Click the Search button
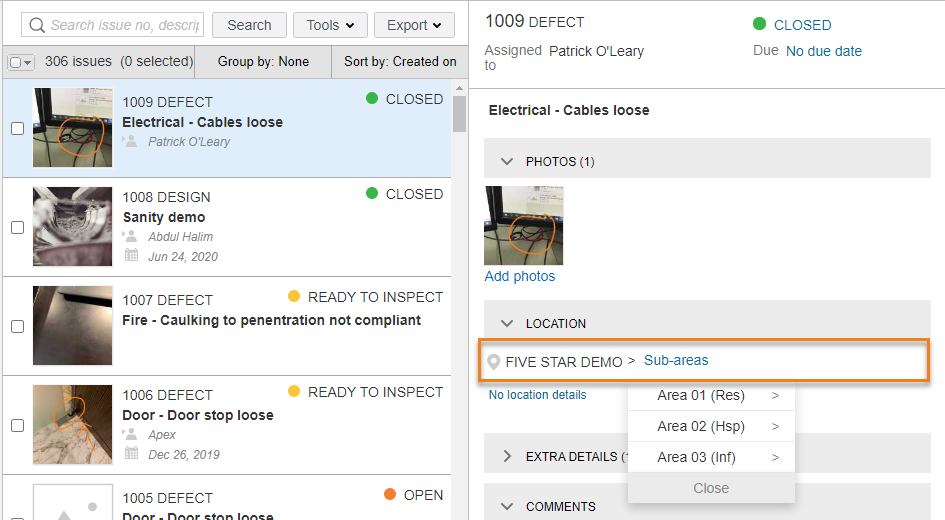This screenshot has height=520, width=945. click(249, 25)
